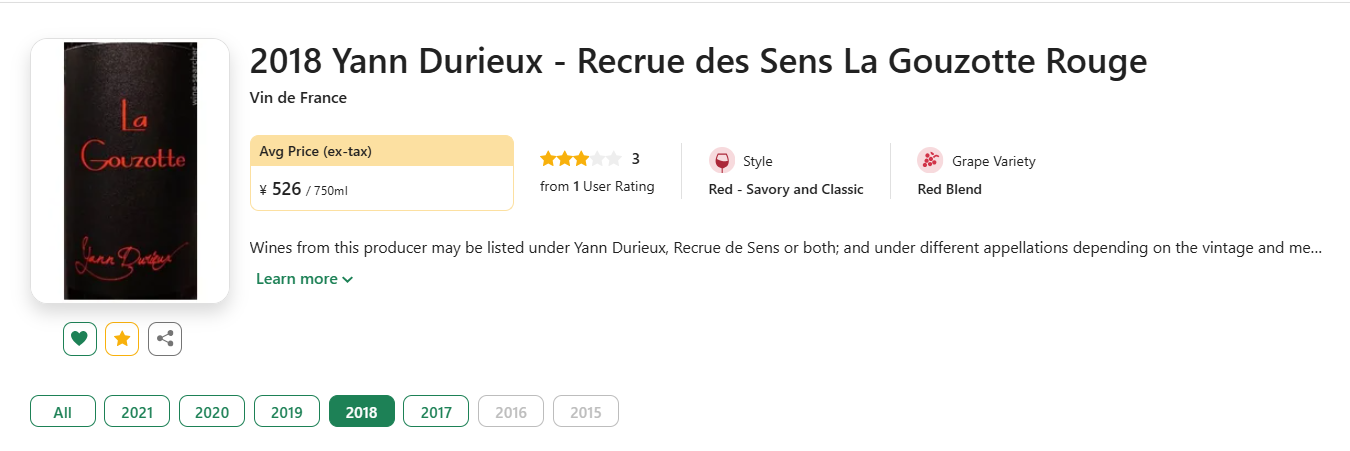
Task: Select the All vintages tab
Action: tap(63, 412)
